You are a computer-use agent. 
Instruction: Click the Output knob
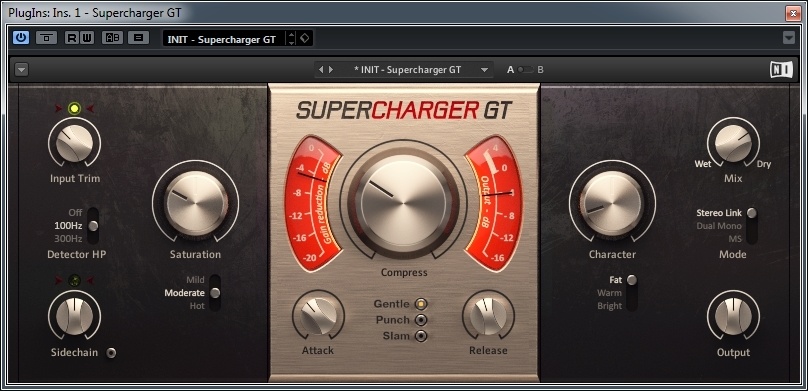[733, 316]
